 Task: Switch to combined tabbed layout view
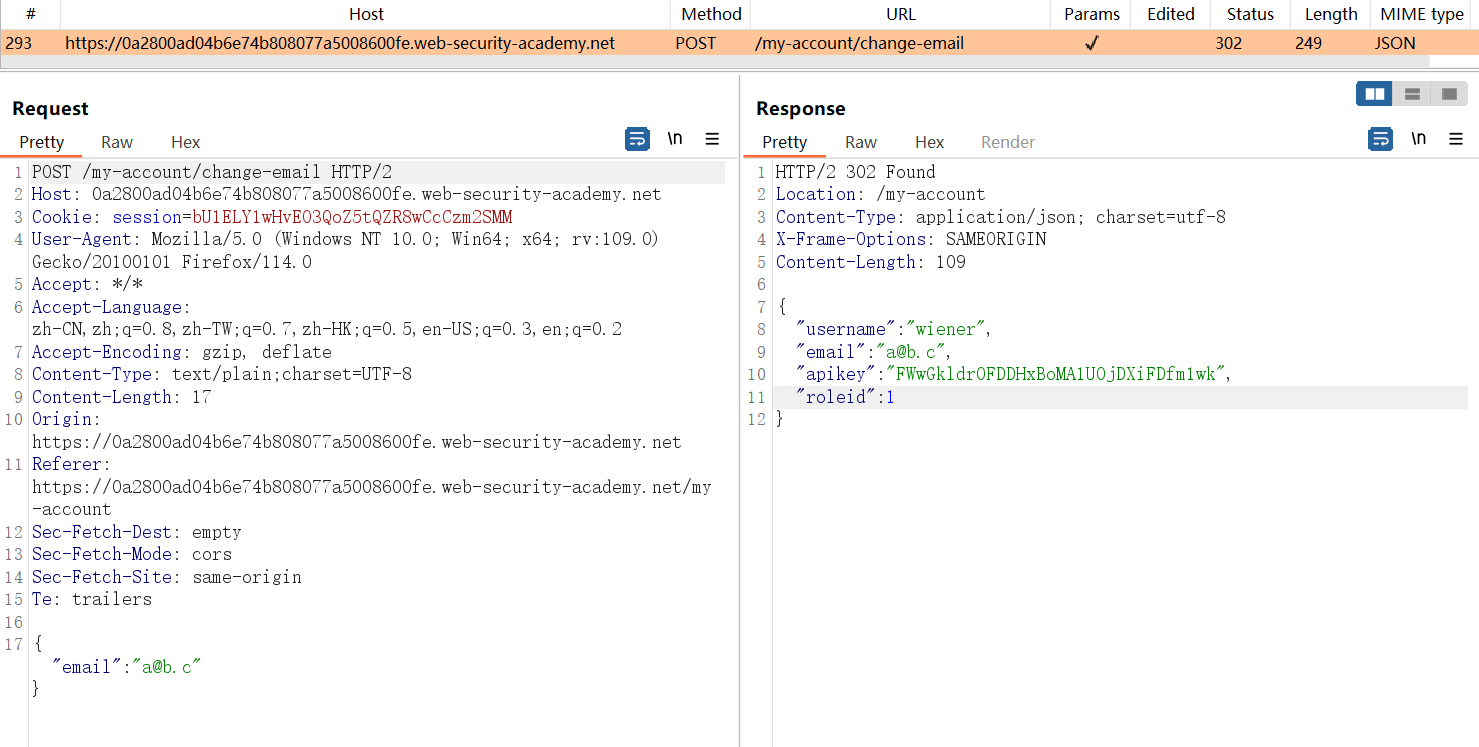[x=1449, y=94]
